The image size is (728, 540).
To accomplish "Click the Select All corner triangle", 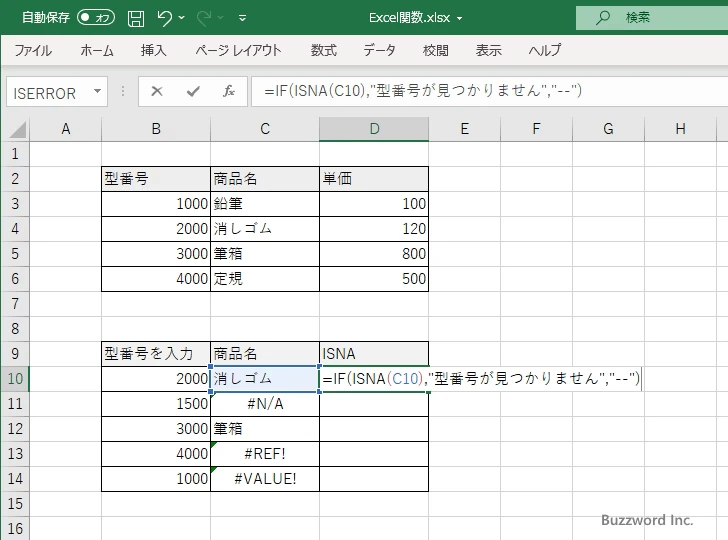I will click(18, 130).
